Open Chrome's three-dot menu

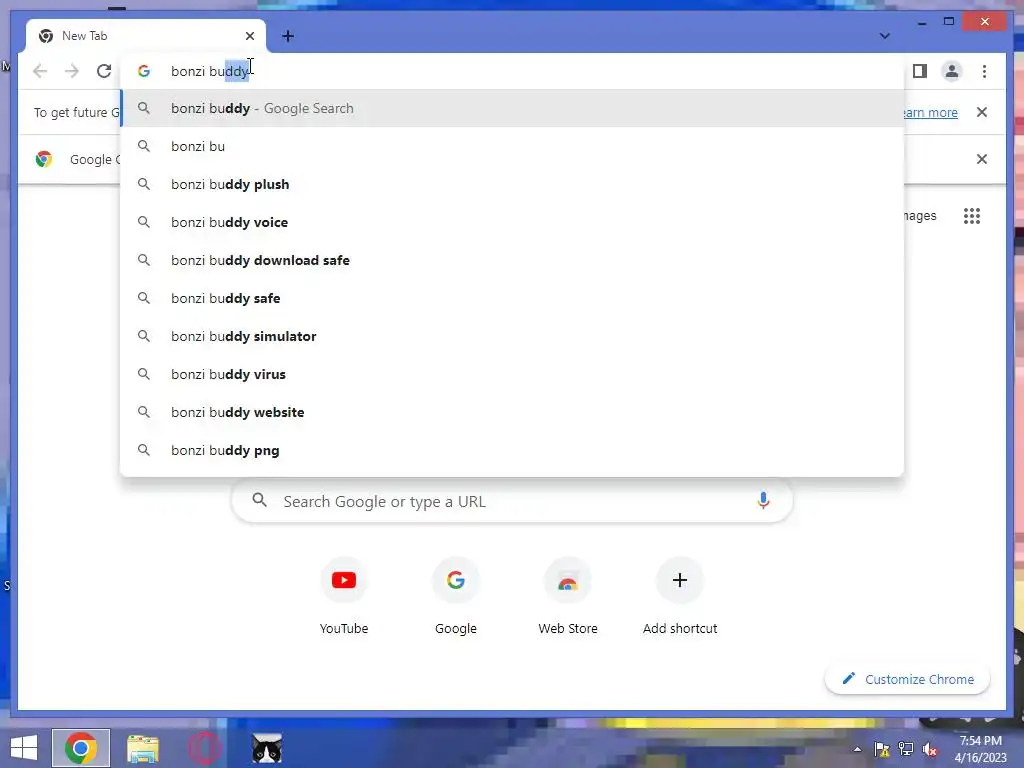[x=984, y=71]
